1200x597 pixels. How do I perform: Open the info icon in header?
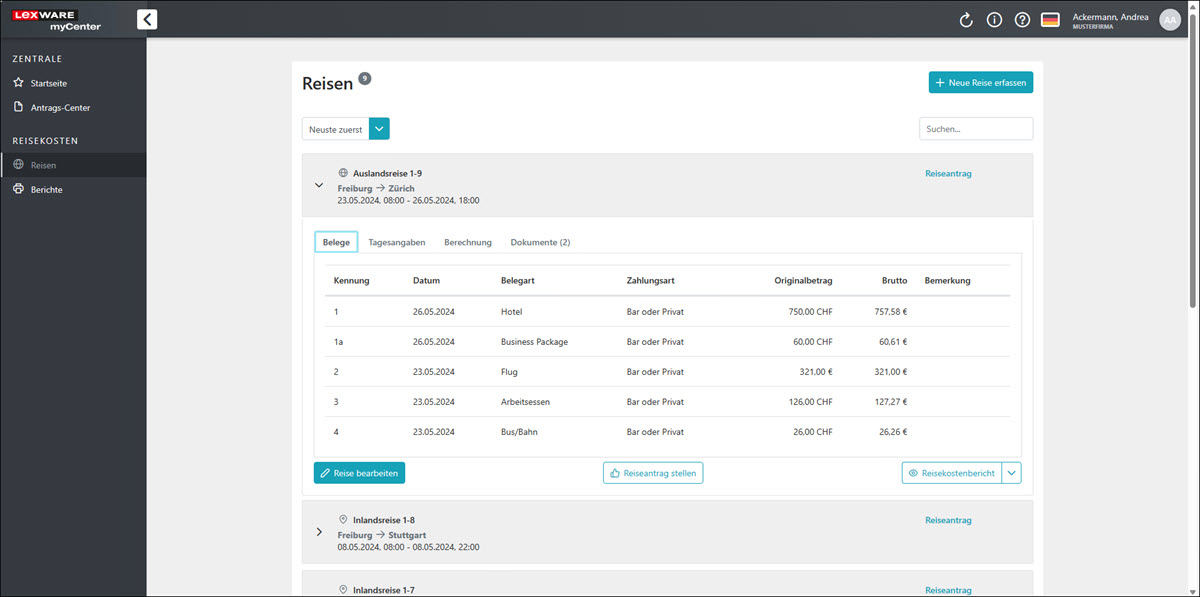pos(994,20)
